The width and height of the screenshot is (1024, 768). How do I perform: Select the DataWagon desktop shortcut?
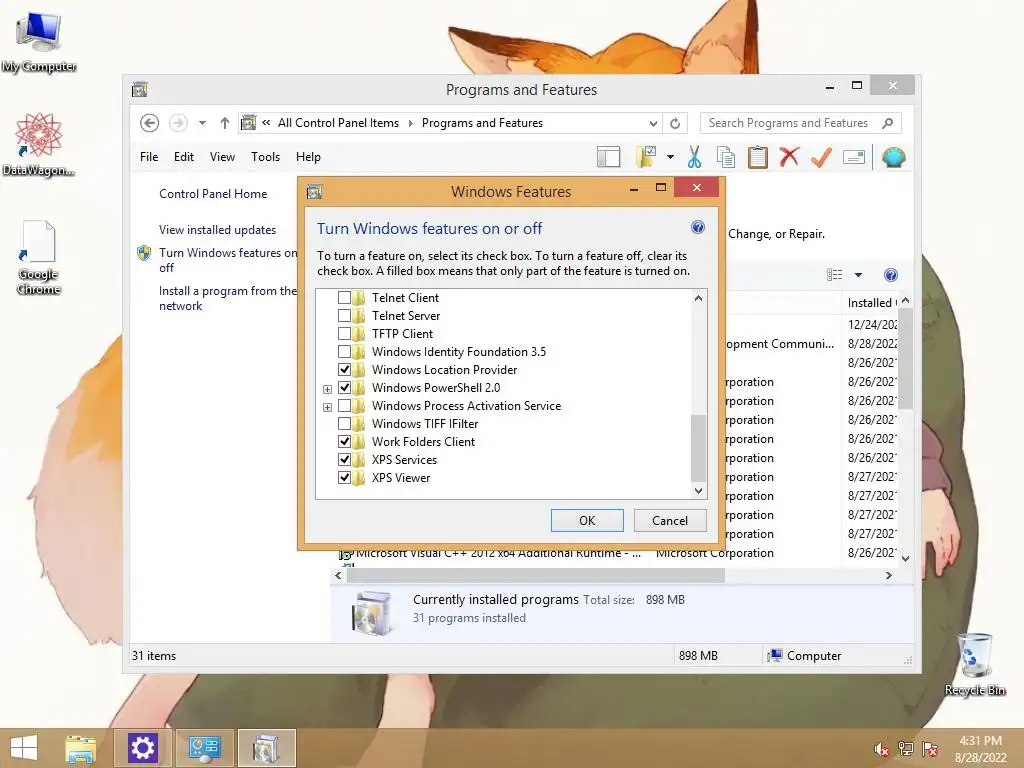[x=39, y=144]
